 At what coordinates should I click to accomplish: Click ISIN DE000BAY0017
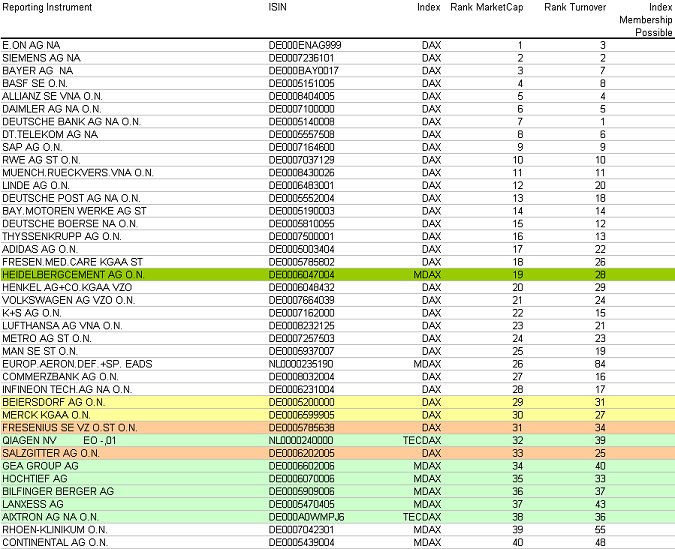tap(303, 71)
